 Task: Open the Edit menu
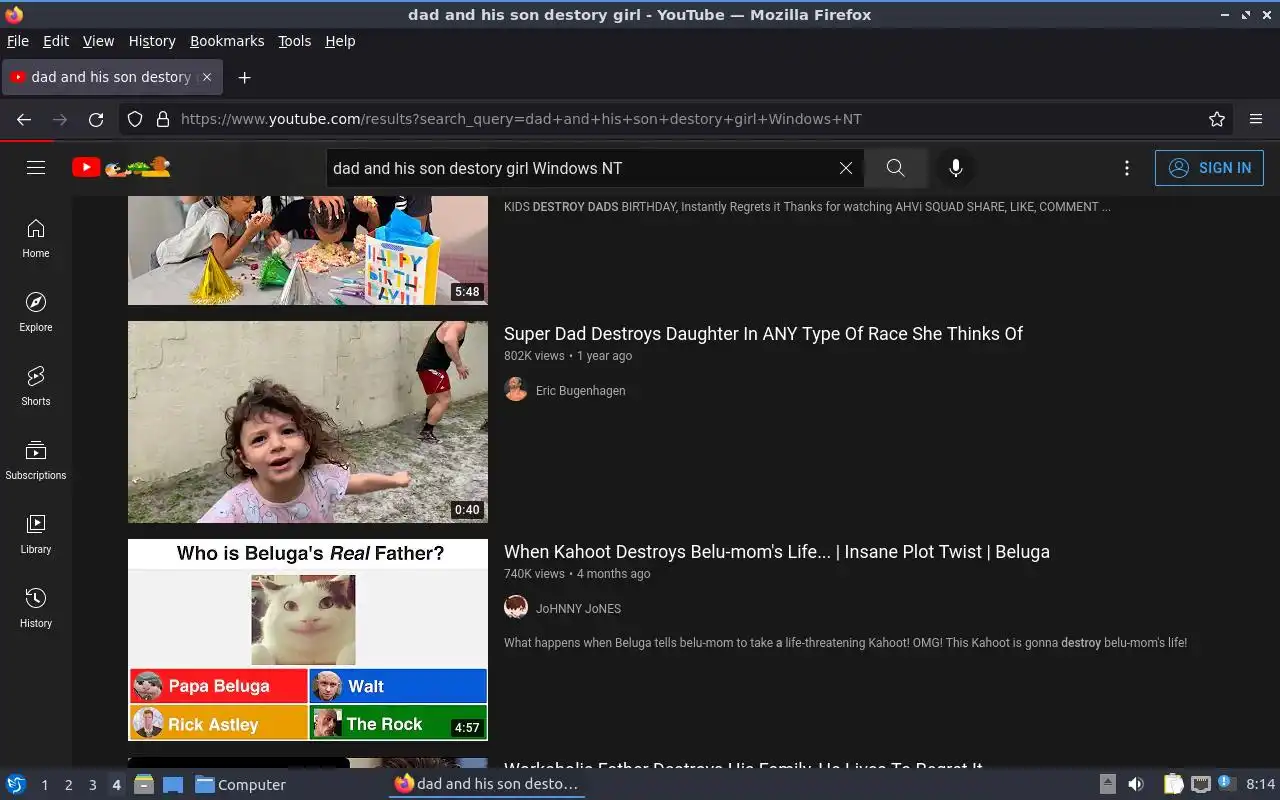[56, 41]
